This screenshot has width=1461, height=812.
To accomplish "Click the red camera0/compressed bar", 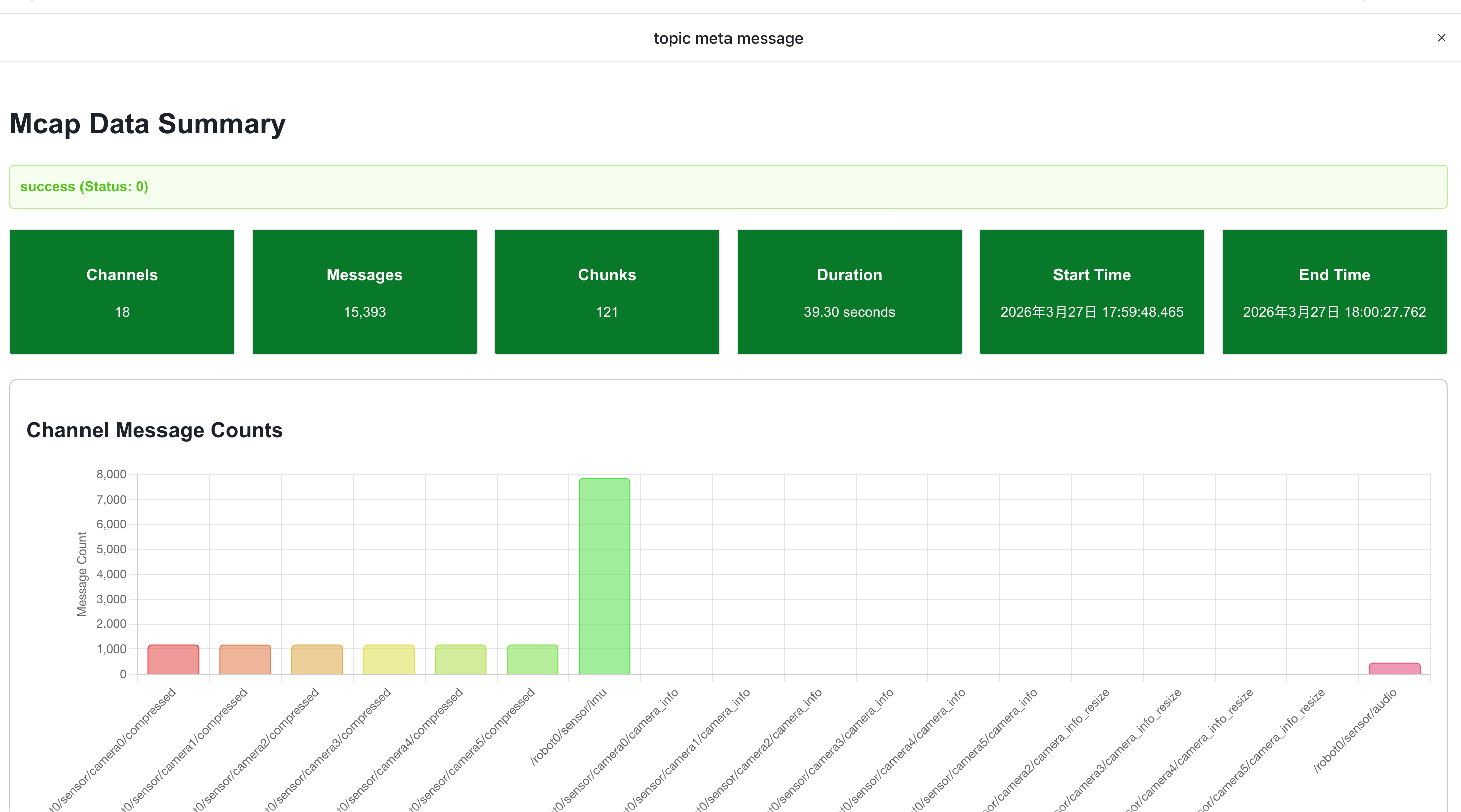I will point(173,660).
